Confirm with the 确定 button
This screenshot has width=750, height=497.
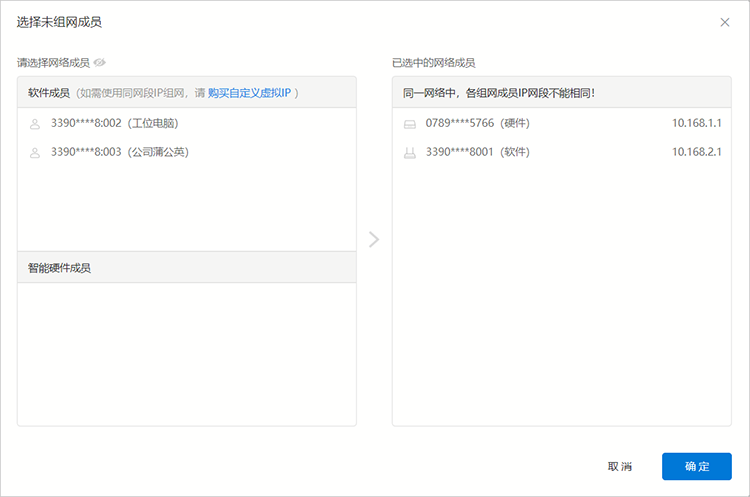pyautogui.click(x=696, y=466)
